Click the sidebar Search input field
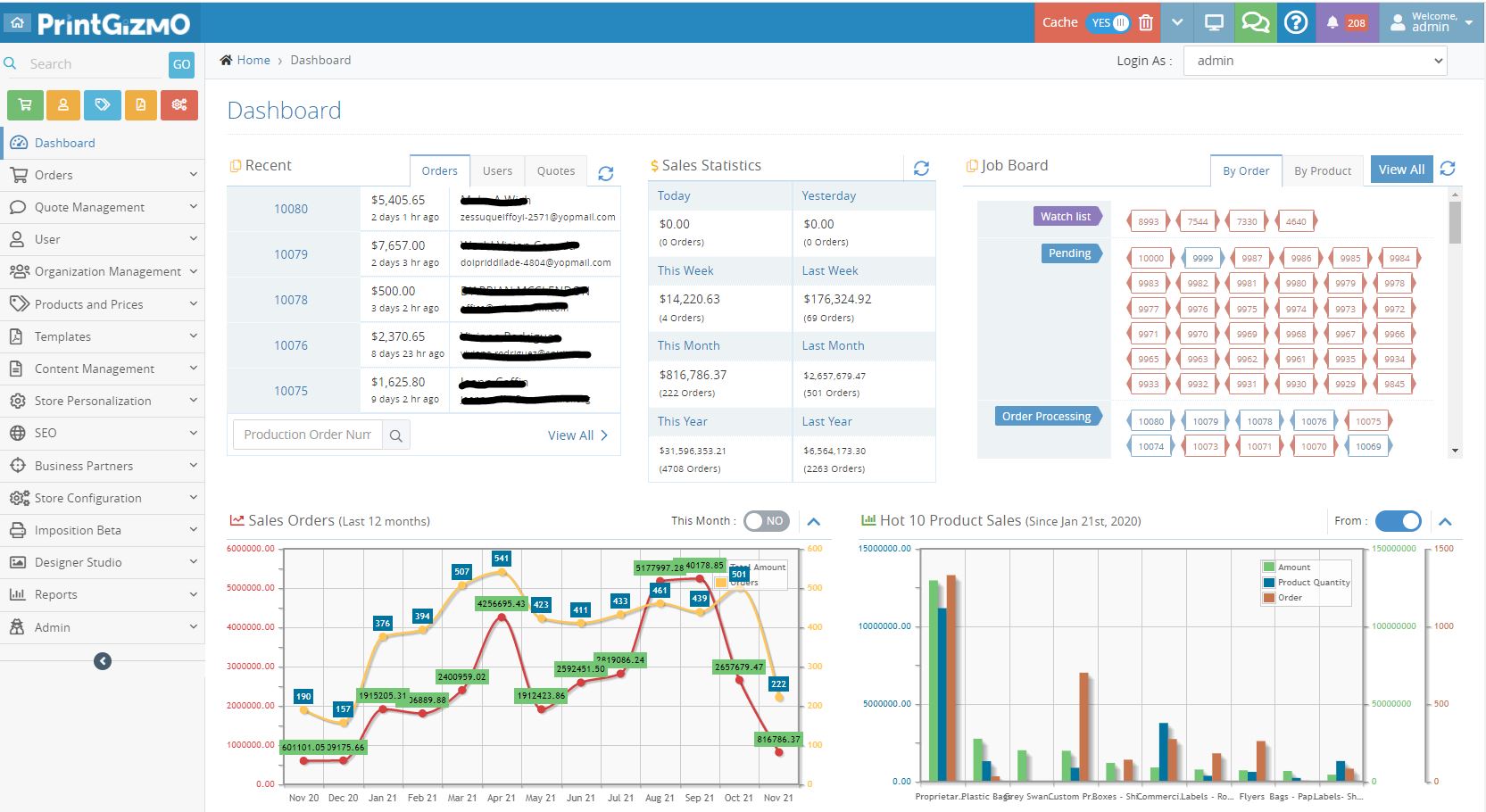Screen dimensions: 1486x812 (94, 64)
